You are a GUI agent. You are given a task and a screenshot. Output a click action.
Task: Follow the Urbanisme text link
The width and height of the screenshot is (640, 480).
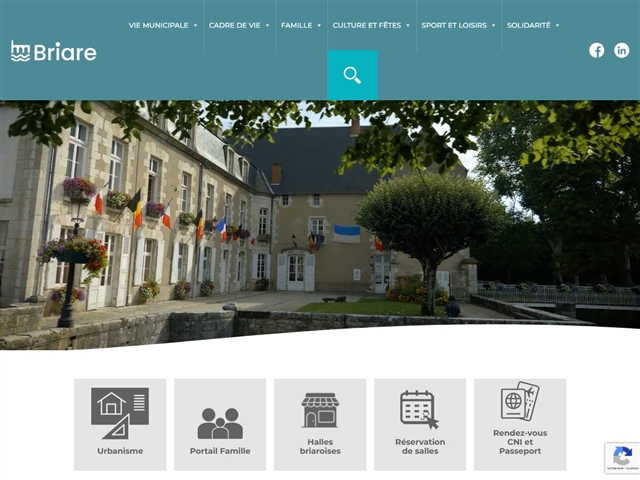pyautogui.click(x=120, y=451)
